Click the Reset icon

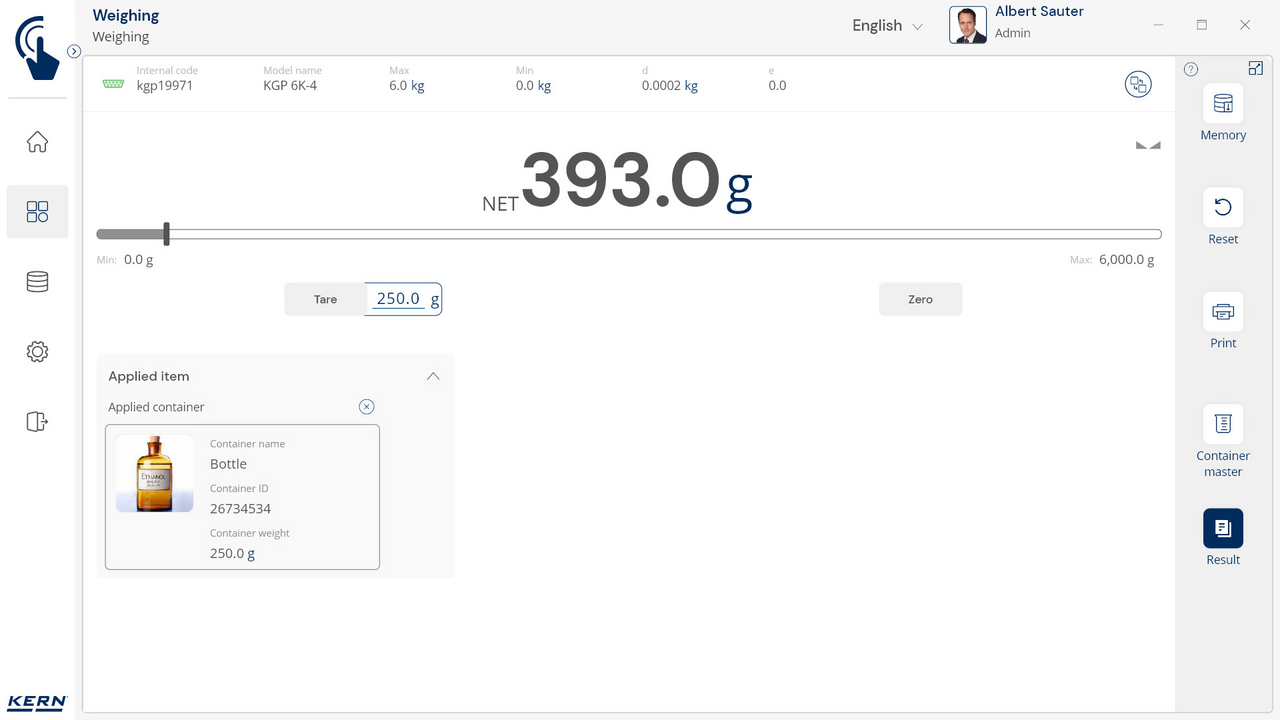[x=1222, y=208]
